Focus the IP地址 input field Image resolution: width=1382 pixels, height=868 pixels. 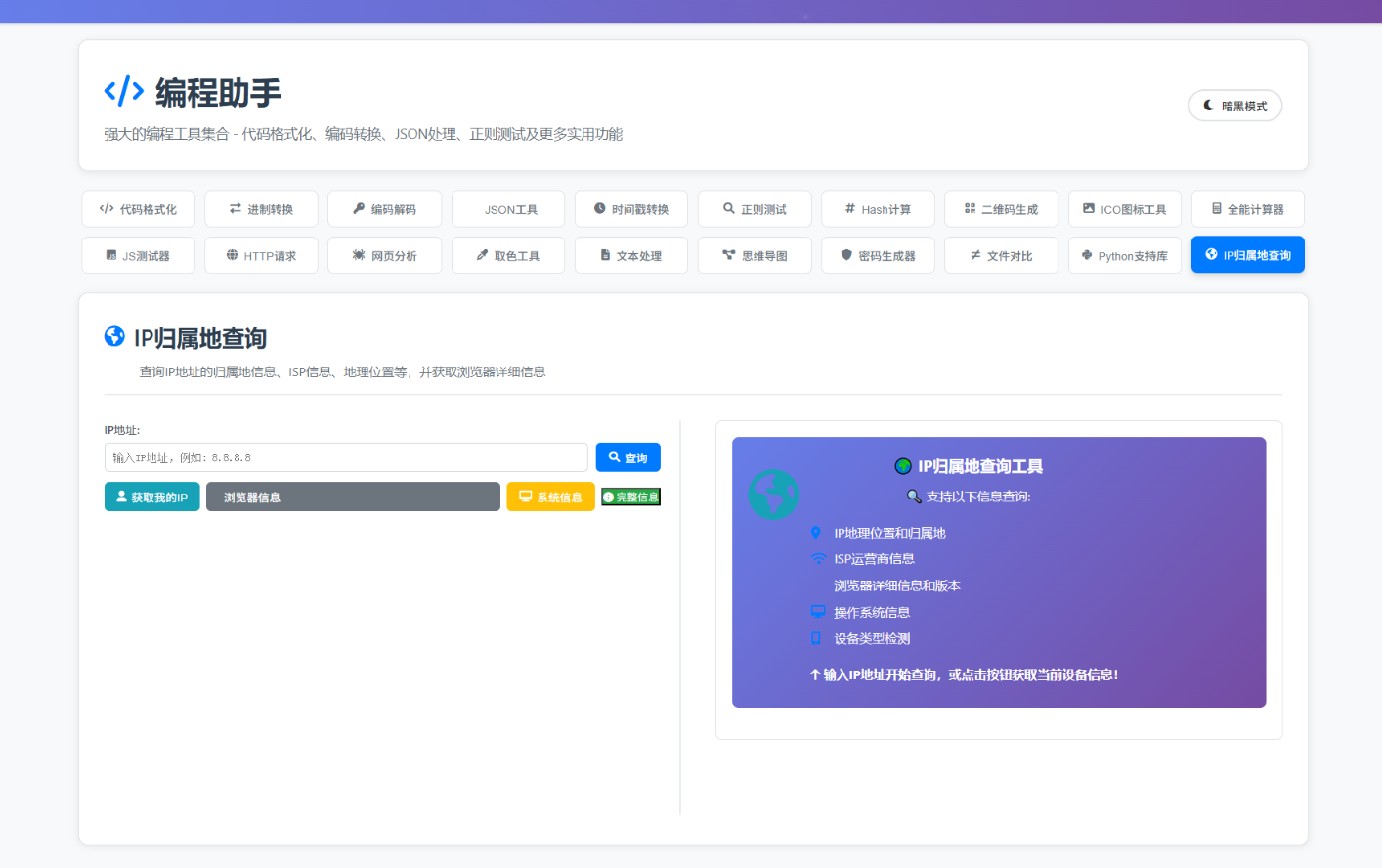(346, 457)
